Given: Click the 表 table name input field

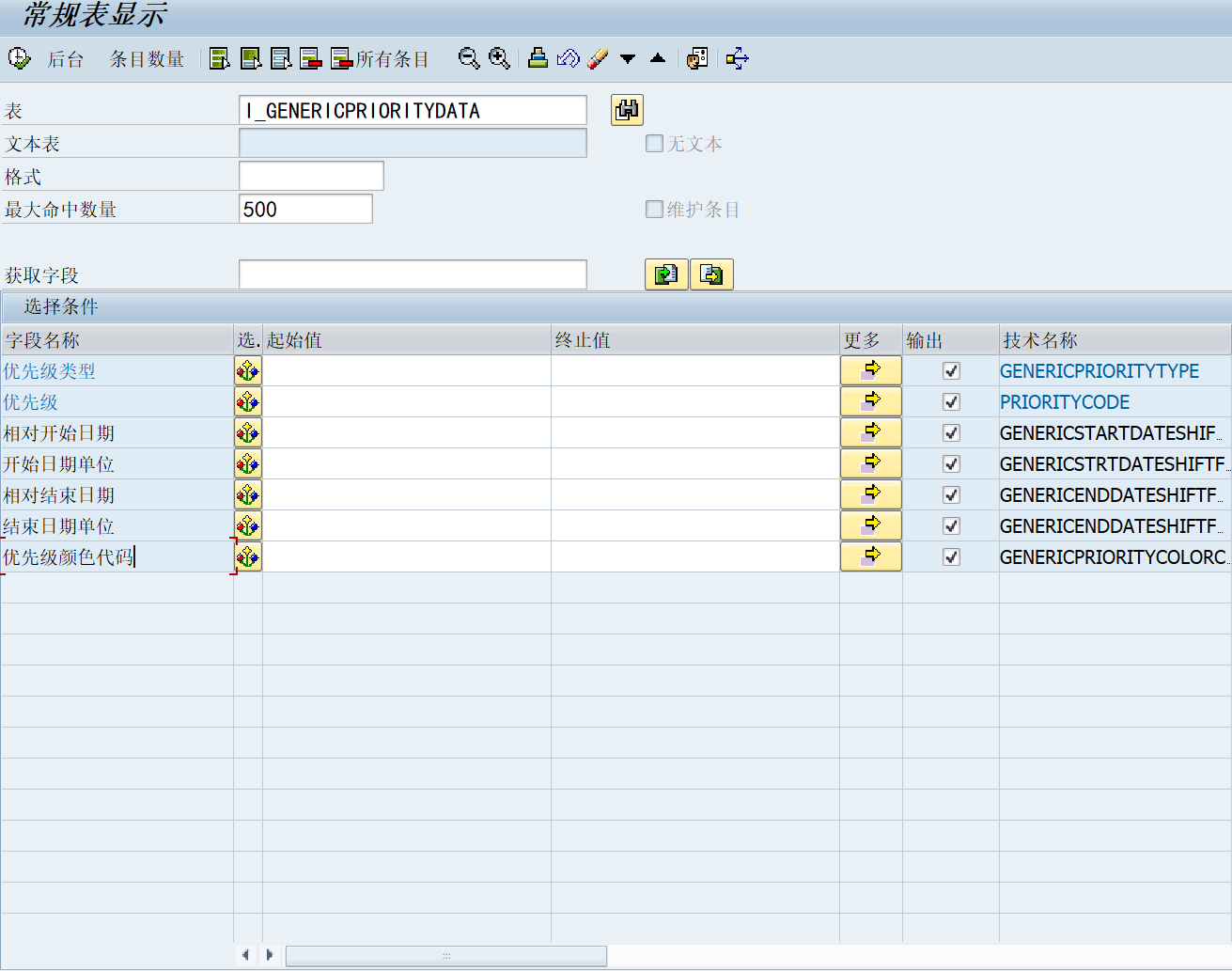Looking at the screenshot, I should coord(413,110).
